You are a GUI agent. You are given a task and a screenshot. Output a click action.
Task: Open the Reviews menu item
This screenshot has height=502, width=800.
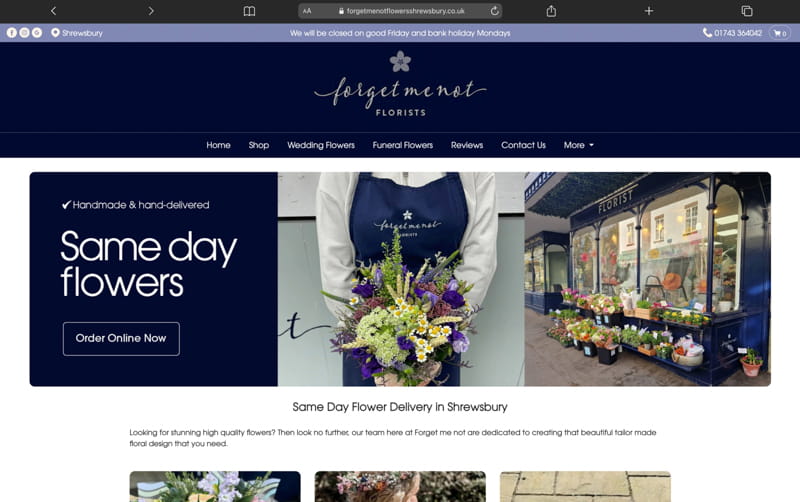pyautogui.click(x=467, y=145)
